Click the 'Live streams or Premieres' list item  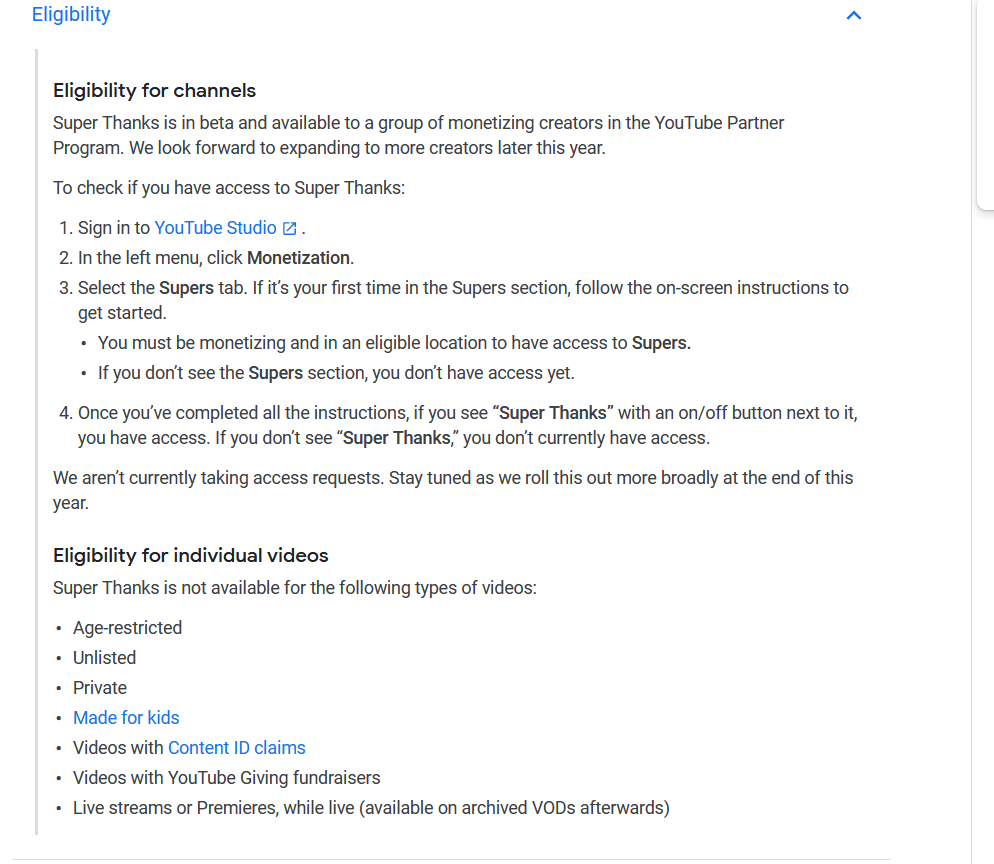(371, 808)
